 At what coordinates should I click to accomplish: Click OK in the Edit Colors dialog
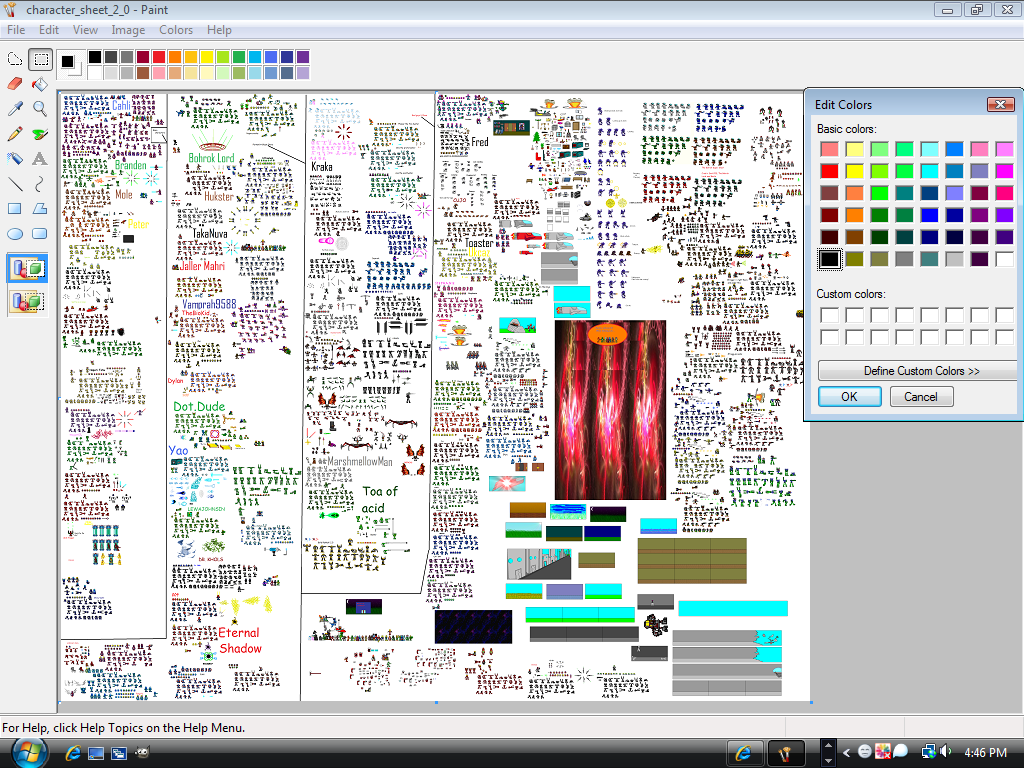(848, 396)
